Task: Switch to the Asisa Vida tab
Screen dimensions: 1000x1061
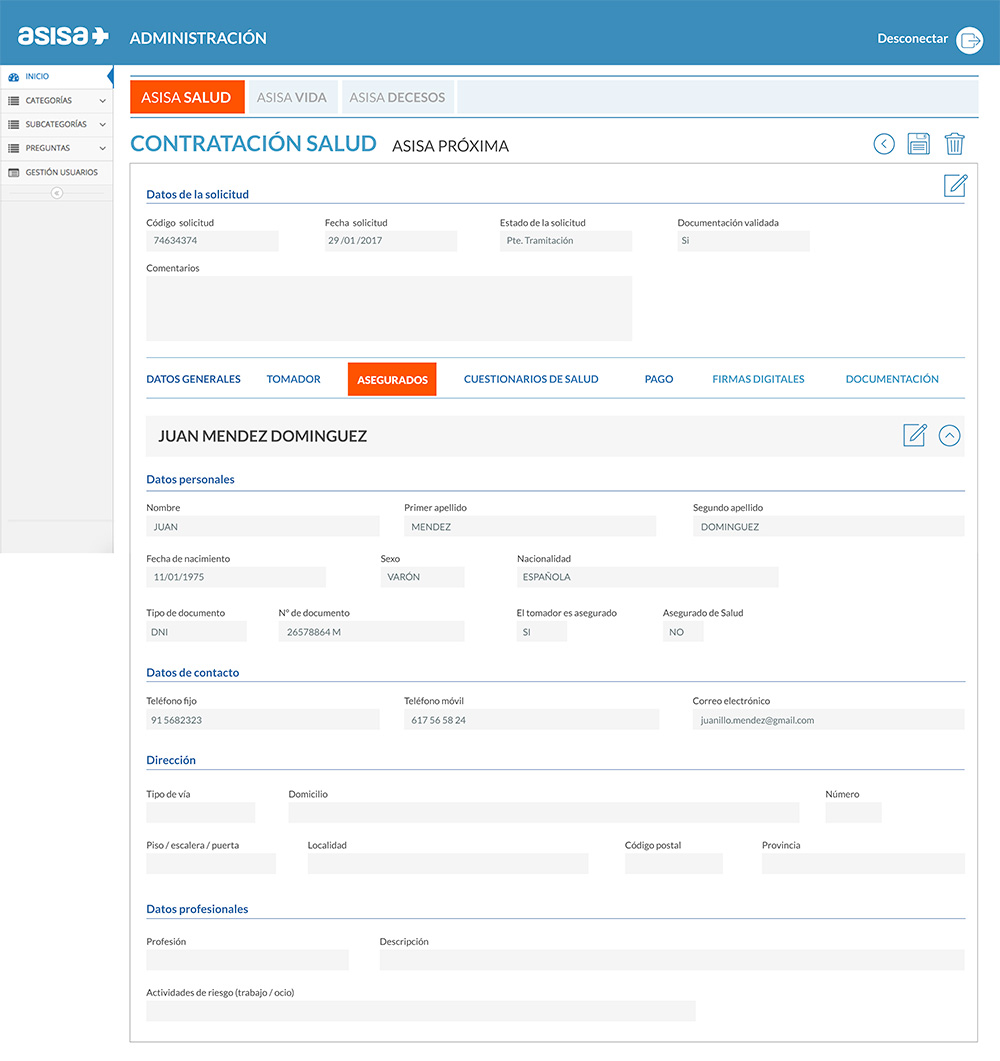Action: pos(292,98)
